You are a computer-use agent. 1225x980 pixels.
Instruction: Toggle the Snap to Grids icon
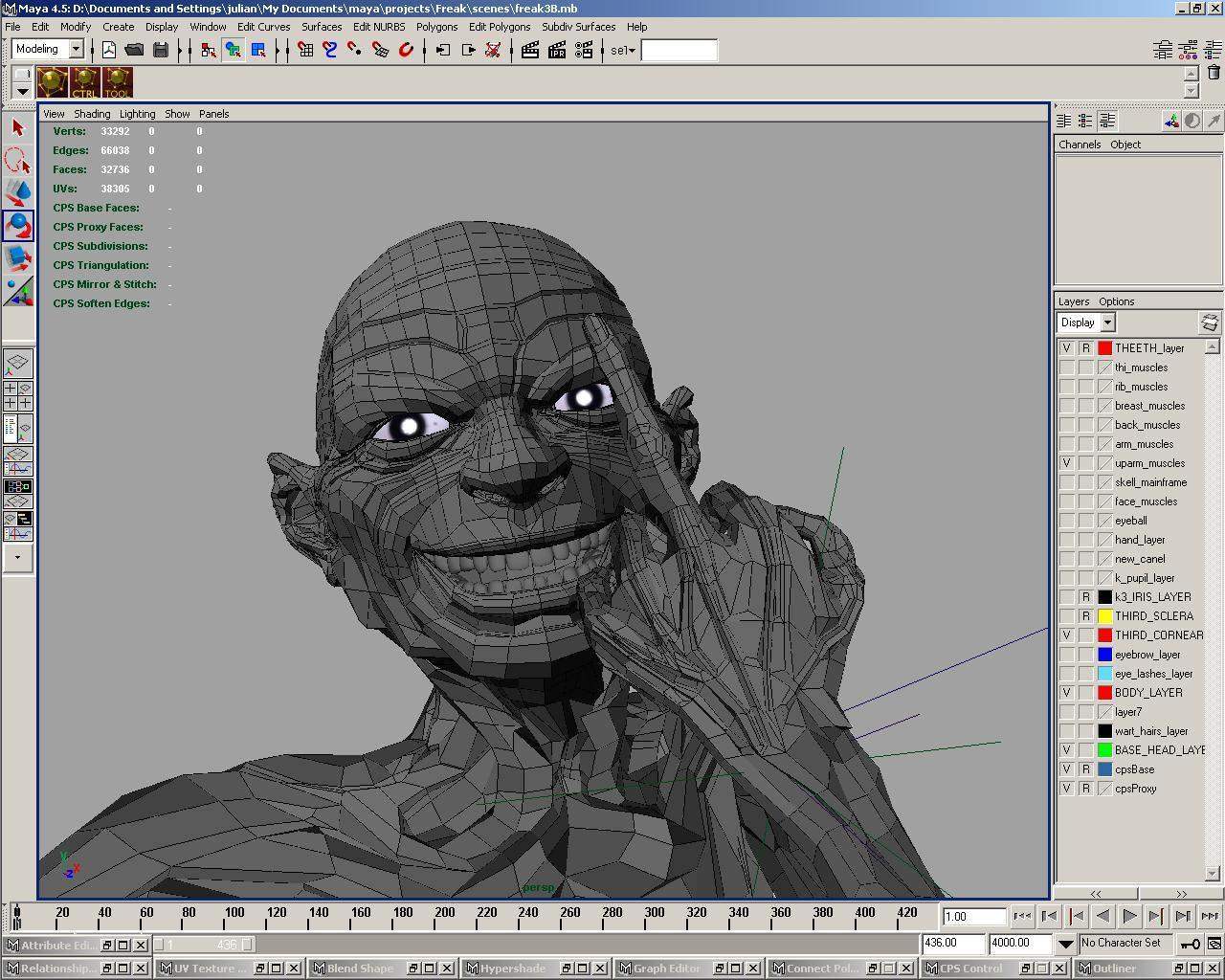pos(305,50)
